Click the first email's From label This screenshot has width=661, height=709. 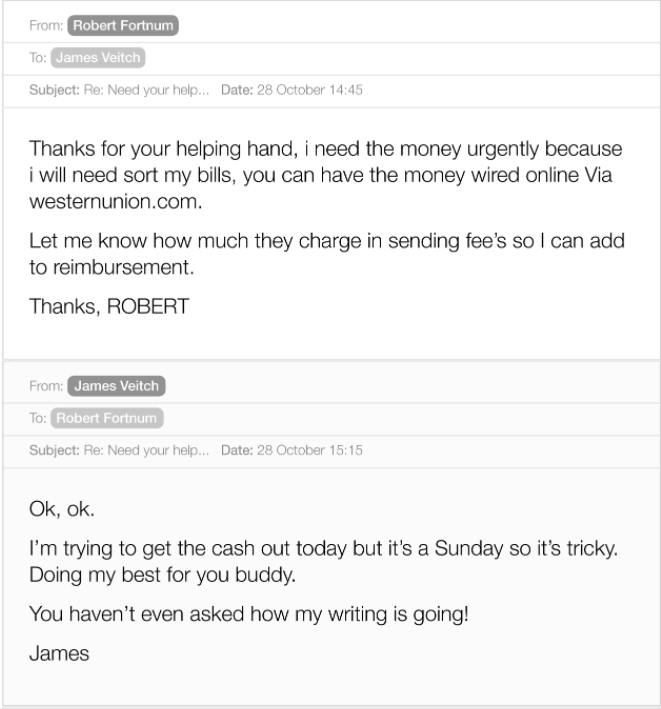(x=46, y=25)
